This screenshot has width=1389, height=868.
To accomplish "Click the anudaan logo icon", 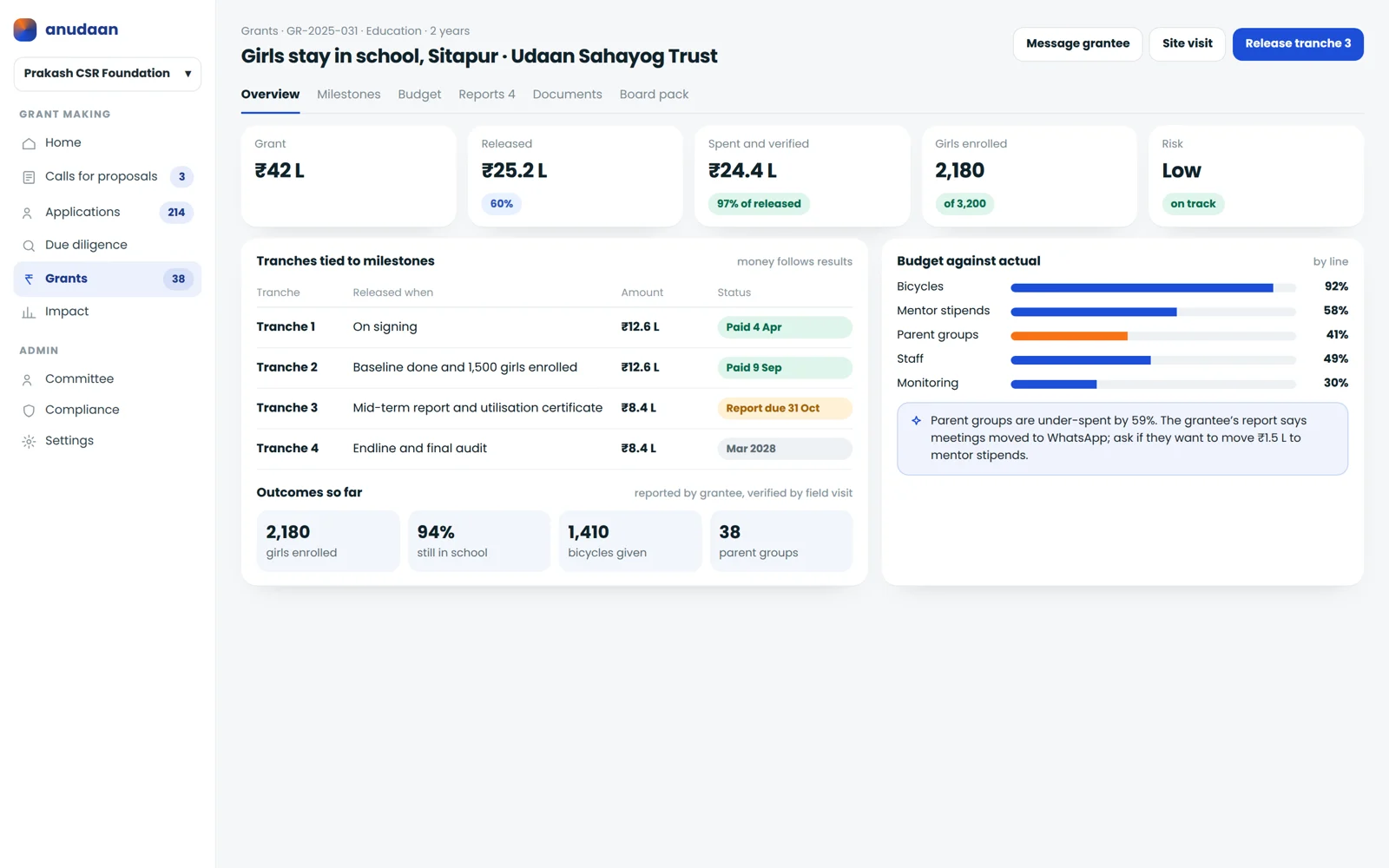I will pos(25,30).
